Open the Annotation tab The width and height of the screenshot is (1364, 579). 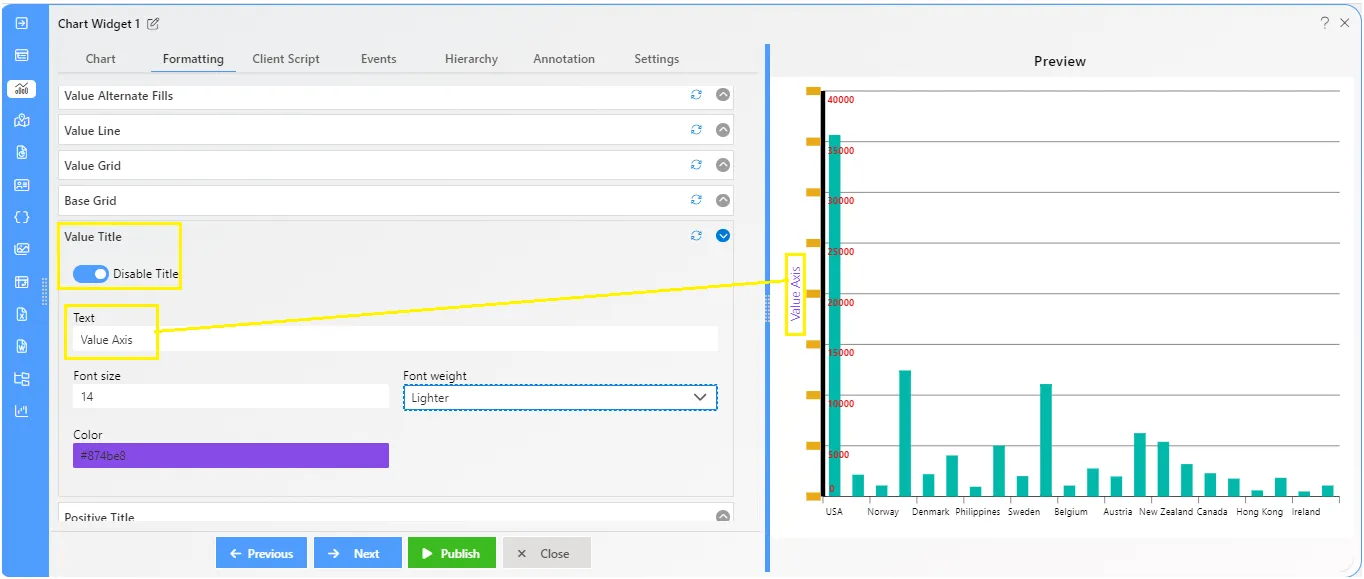click(564, 59)
